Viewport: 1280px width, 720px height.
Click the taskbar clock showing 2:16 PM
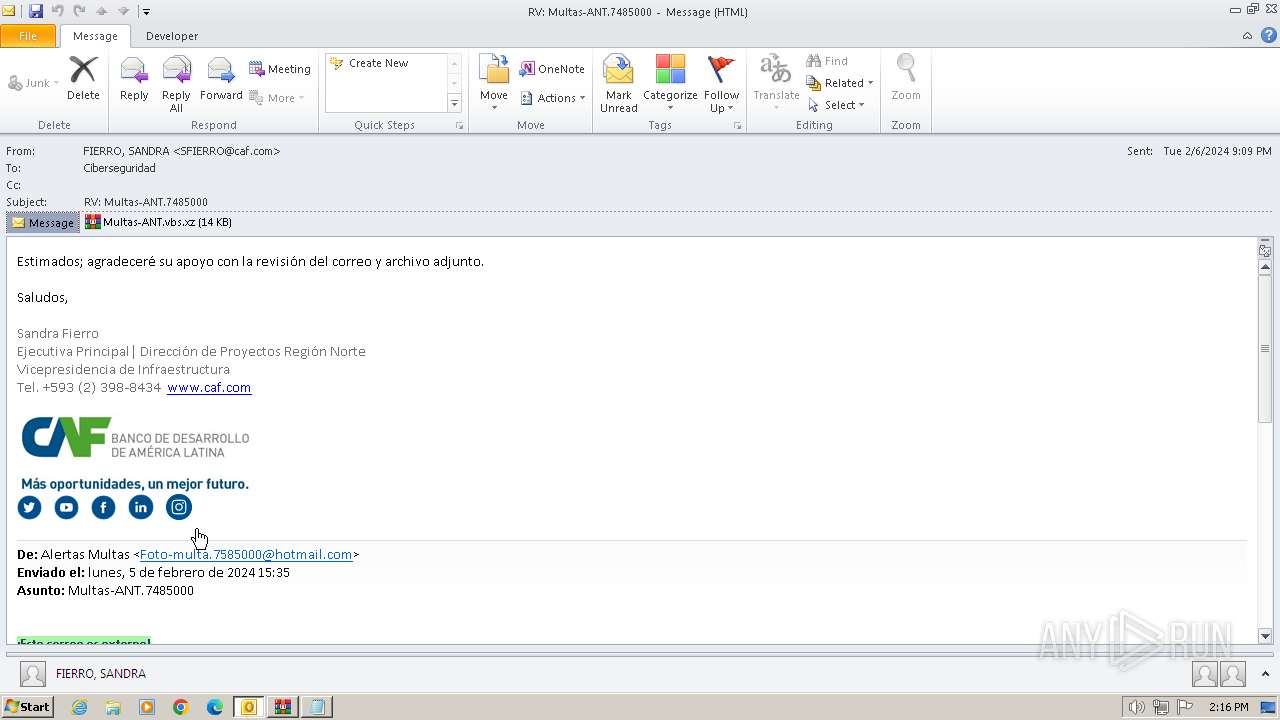pyautogui.click(x=1228, y=707)
